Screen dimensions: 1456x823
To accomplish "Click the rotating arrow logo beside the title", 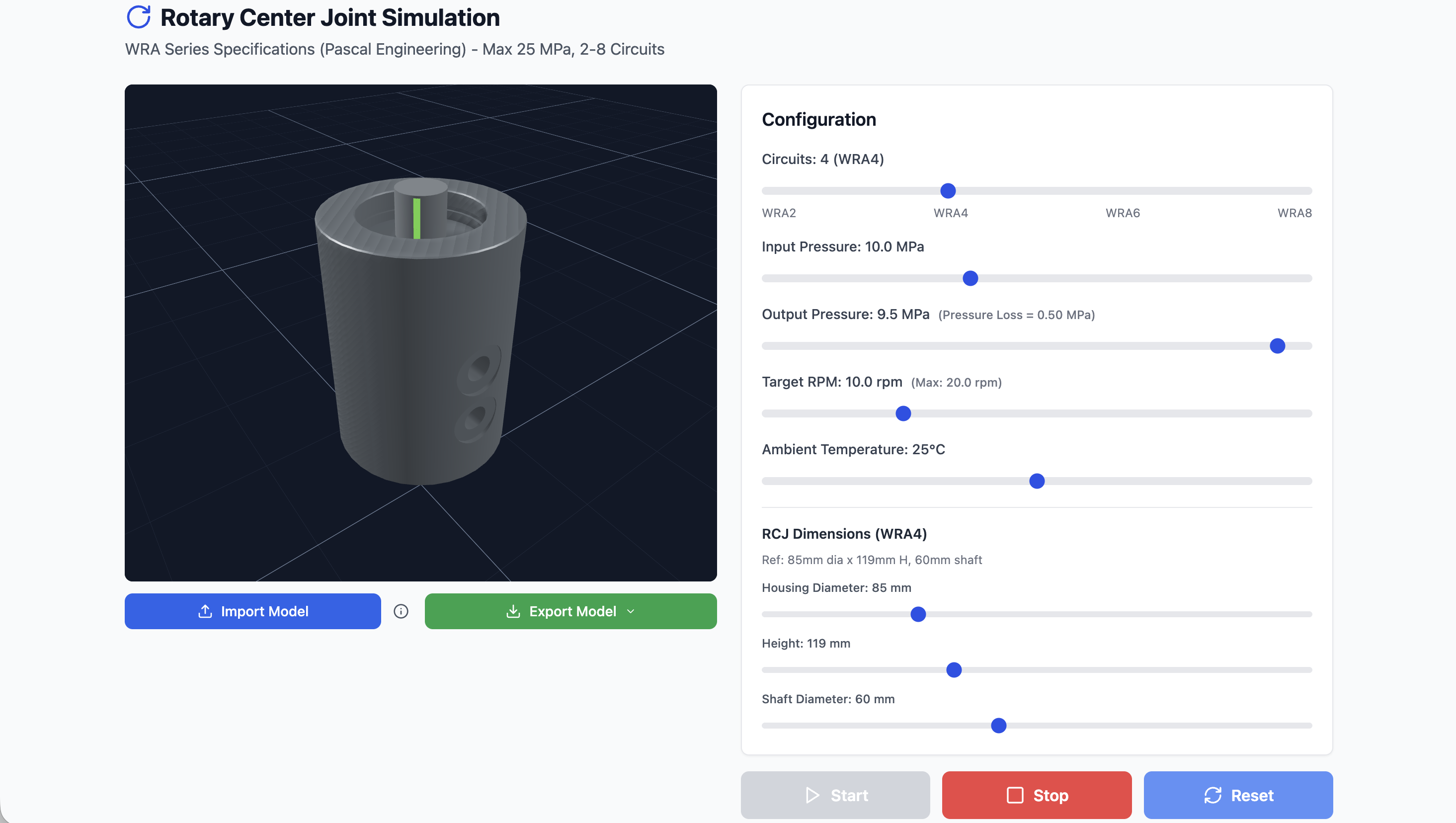I will coord(139,17).
